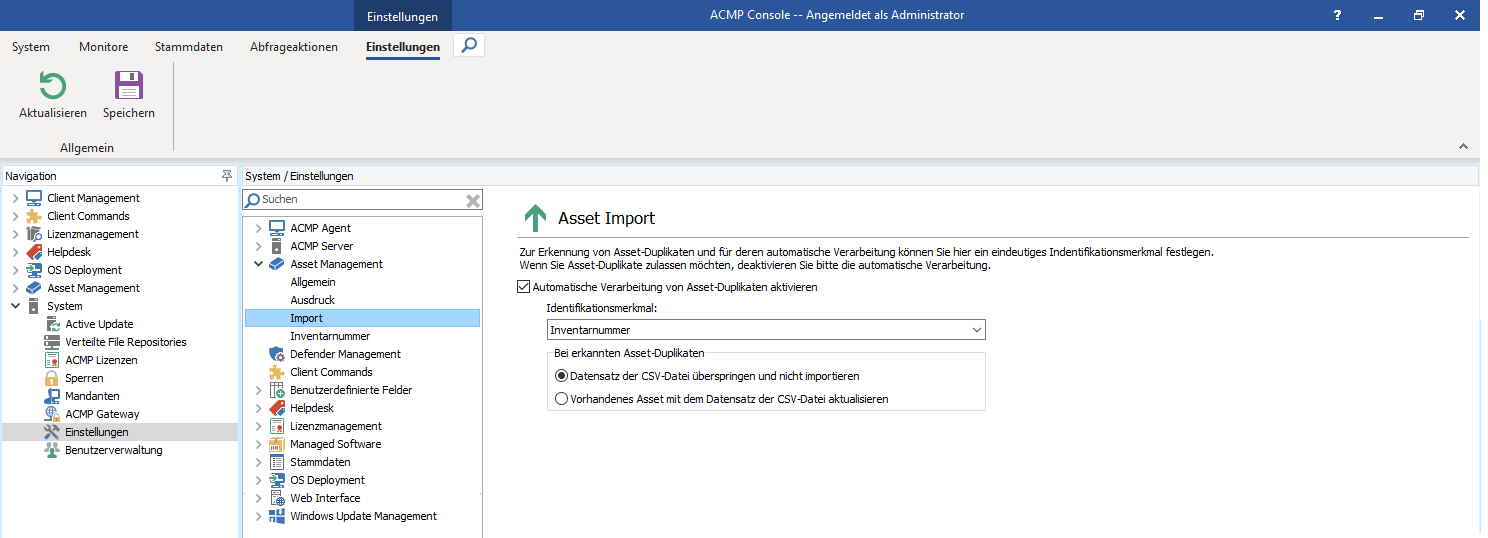Click the Benutzerdefinierte Felder icon
This screenshot has width=1488, height=538.
tap(277, 390)
